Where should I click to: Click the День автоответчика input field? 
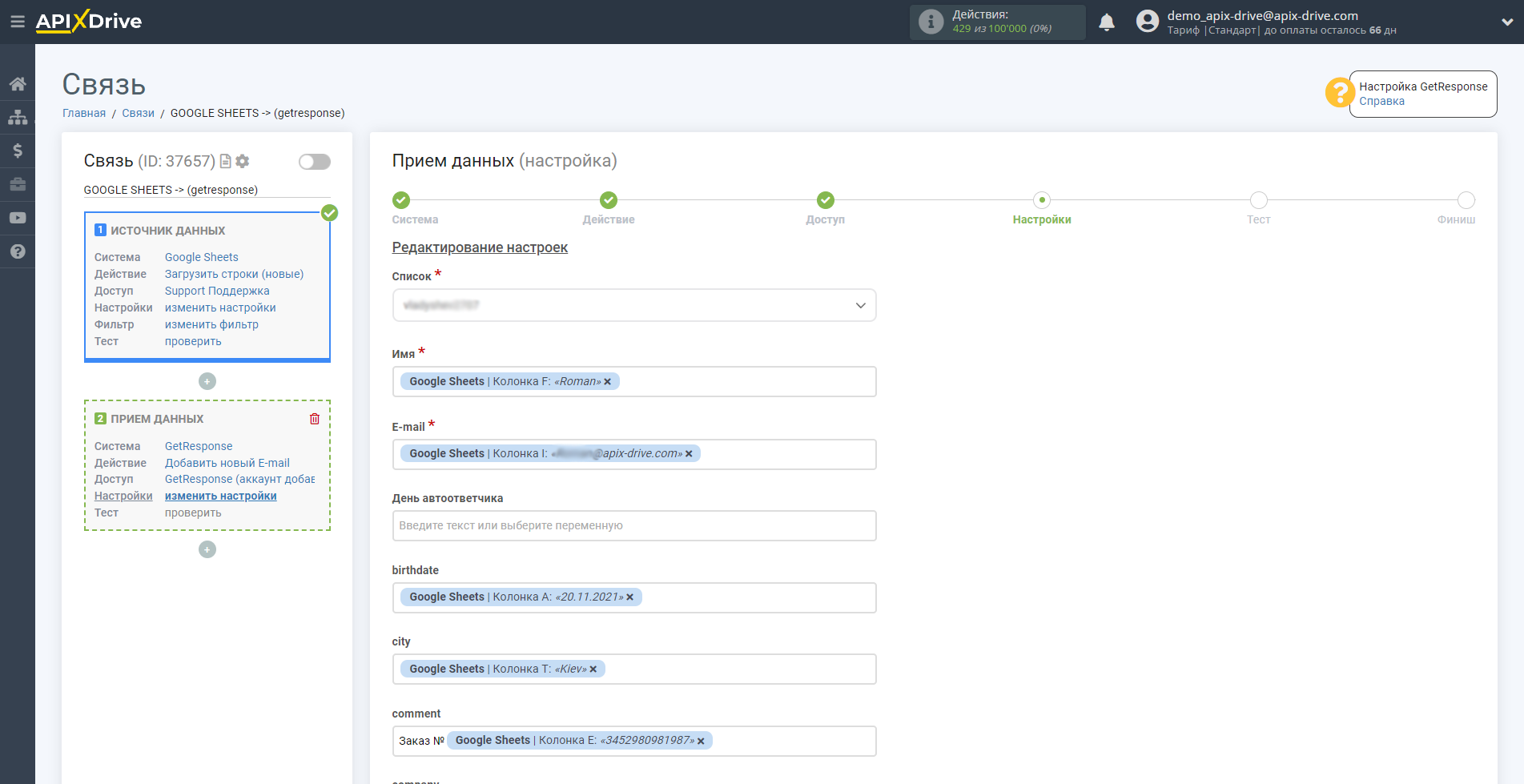coord(634,525)
